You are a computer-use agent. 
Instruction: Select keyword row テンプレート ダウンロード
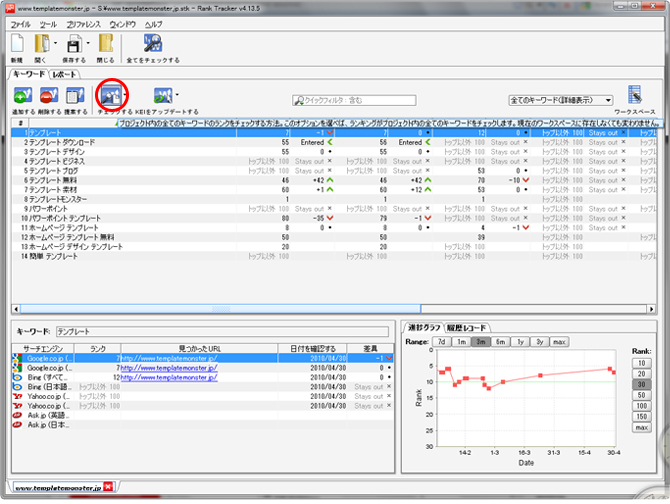tap(333, 142)
